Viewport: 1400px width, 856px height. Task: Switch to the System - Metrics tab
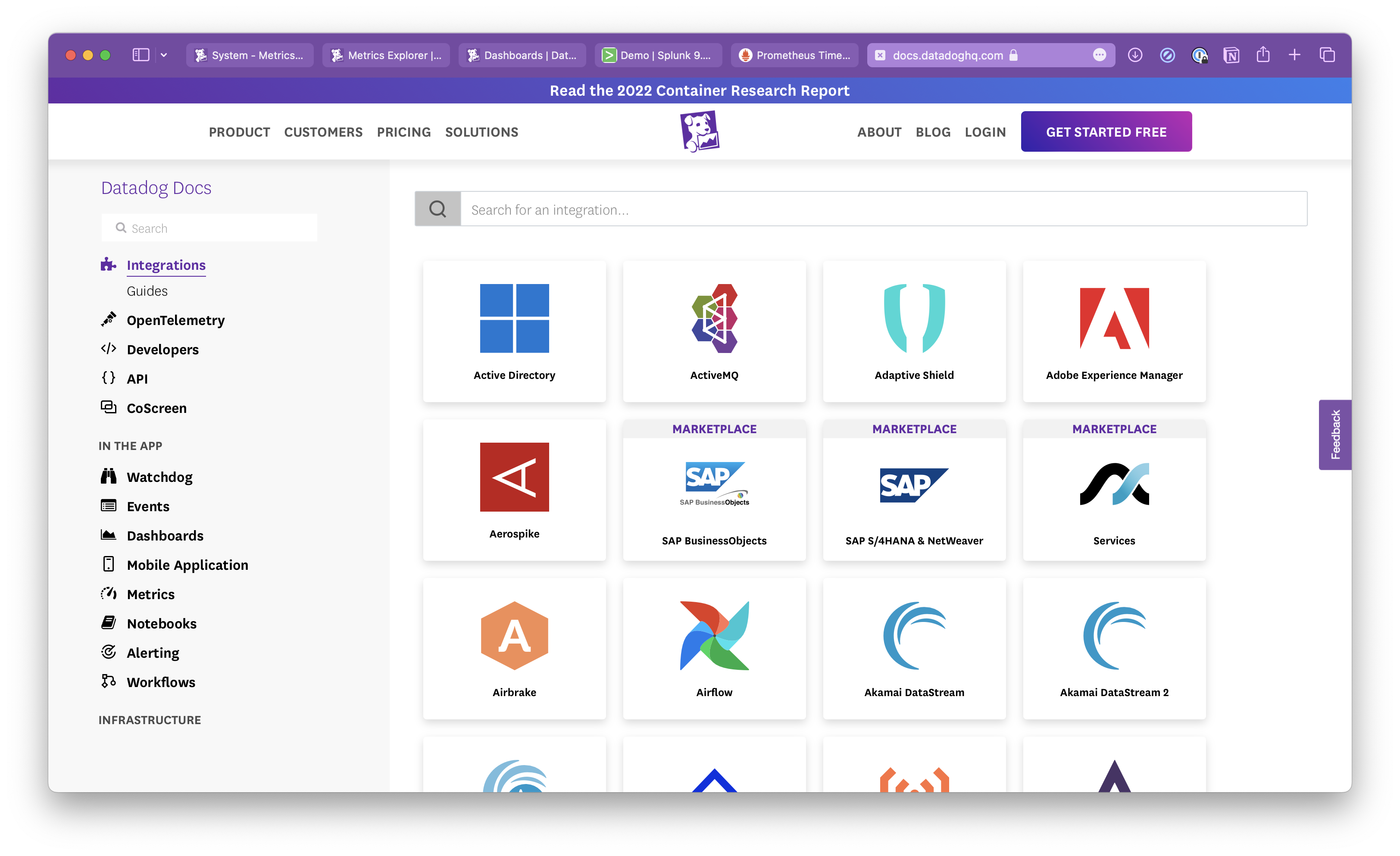250,55
